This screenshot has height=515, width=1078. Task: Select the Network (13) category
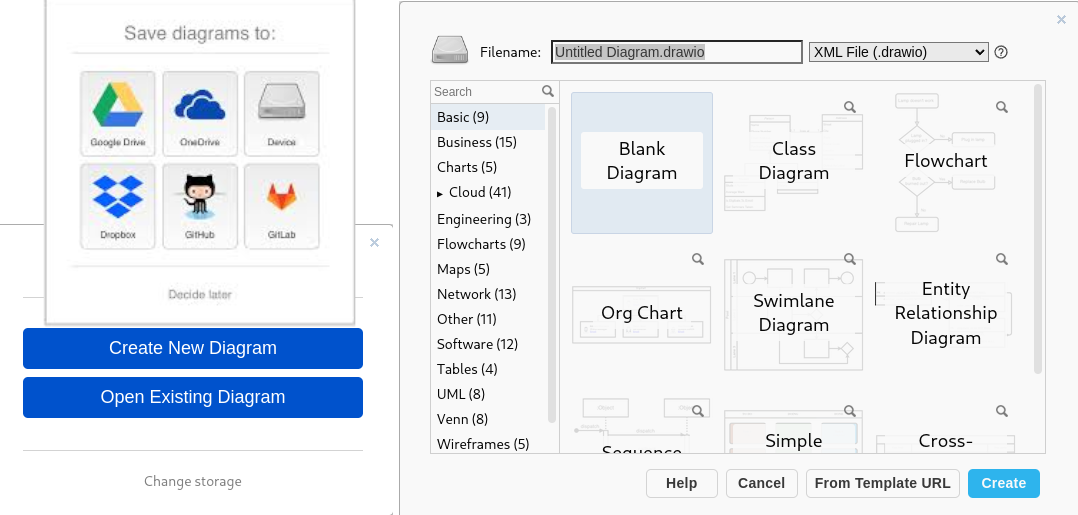point(477,294)
